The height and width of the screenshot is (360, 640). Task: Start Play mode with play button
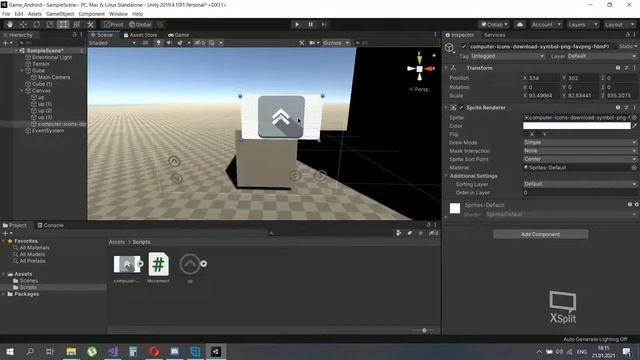pos(297,24)
